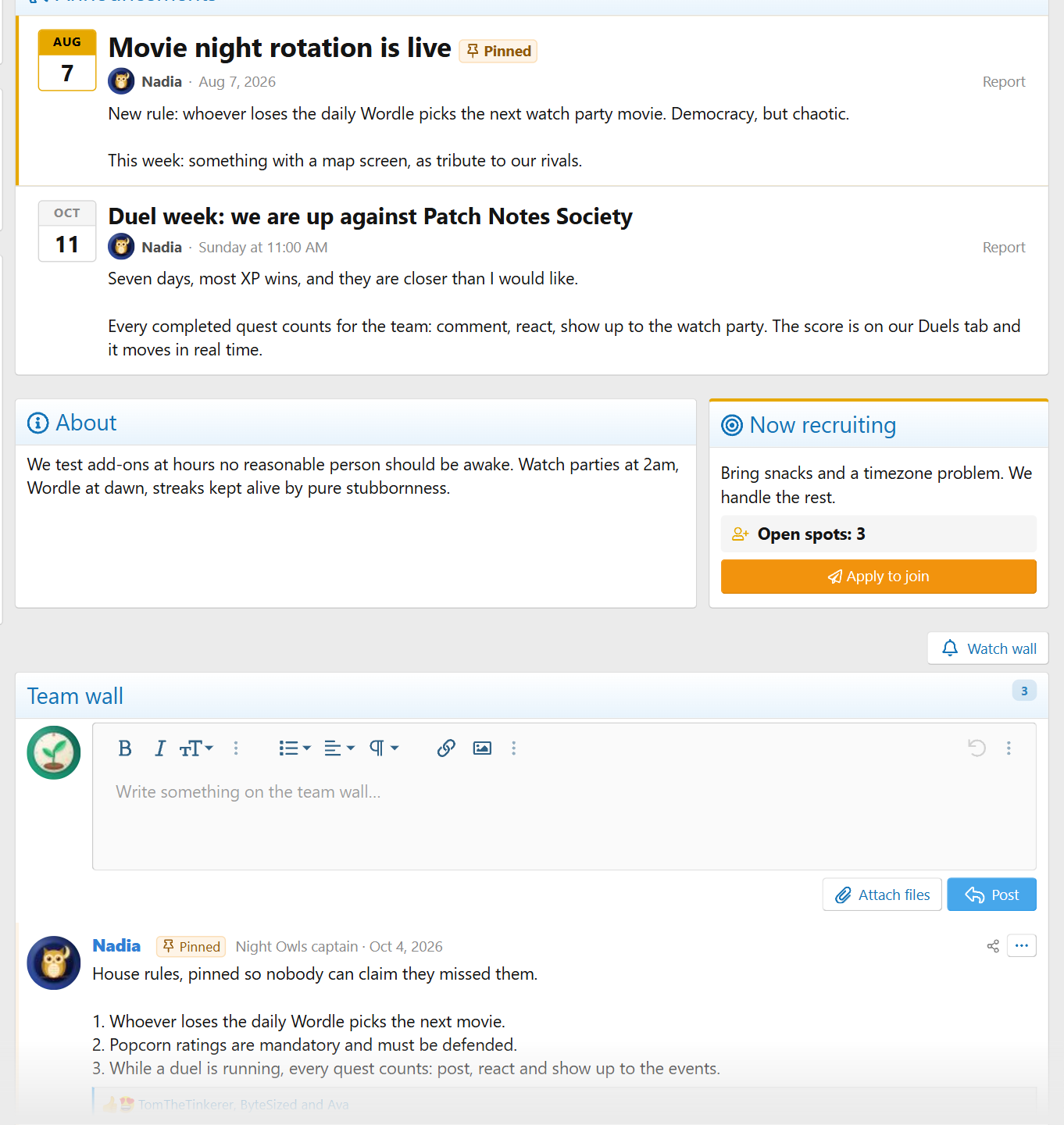
Task: Report the Movie night rotation announcement
Action: (x=1003, y=82)
